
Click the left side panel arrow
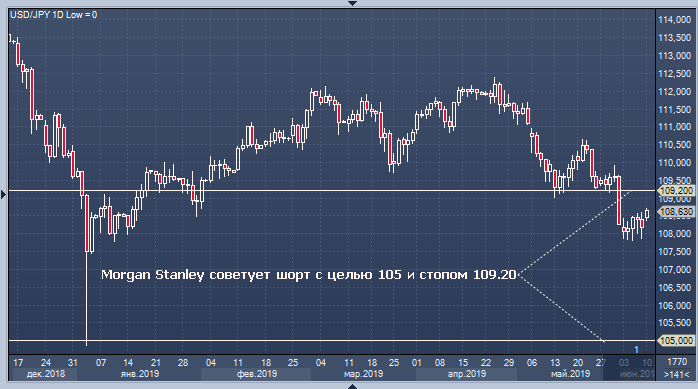(x=3, y=194)
